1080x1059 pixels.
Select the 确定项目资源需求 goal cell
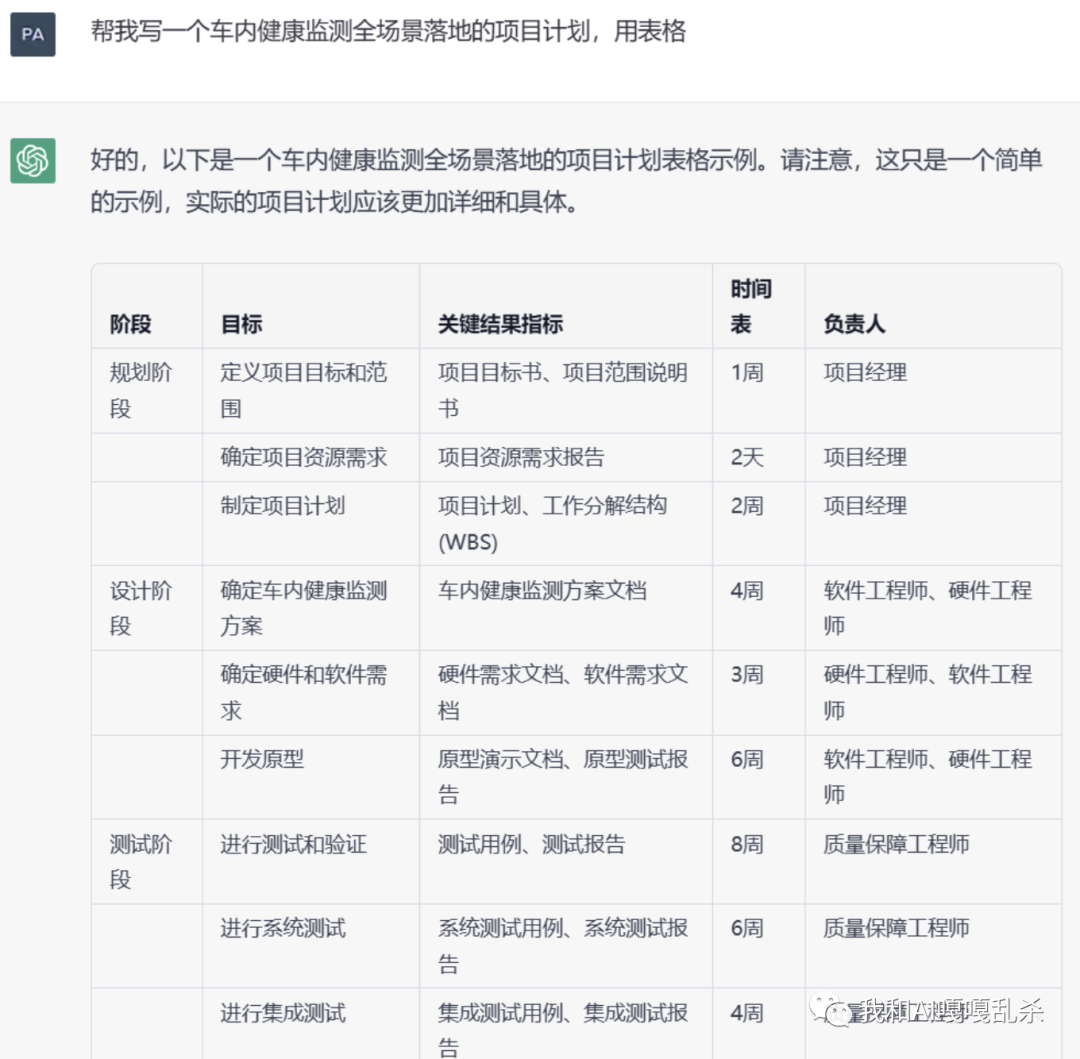click(303, 457)
